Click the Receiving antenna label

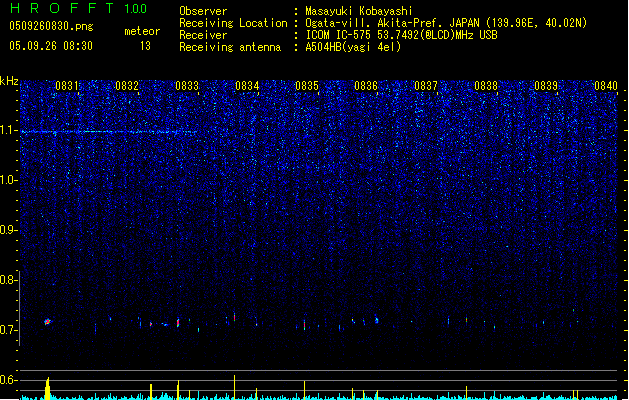click(230, 47)
